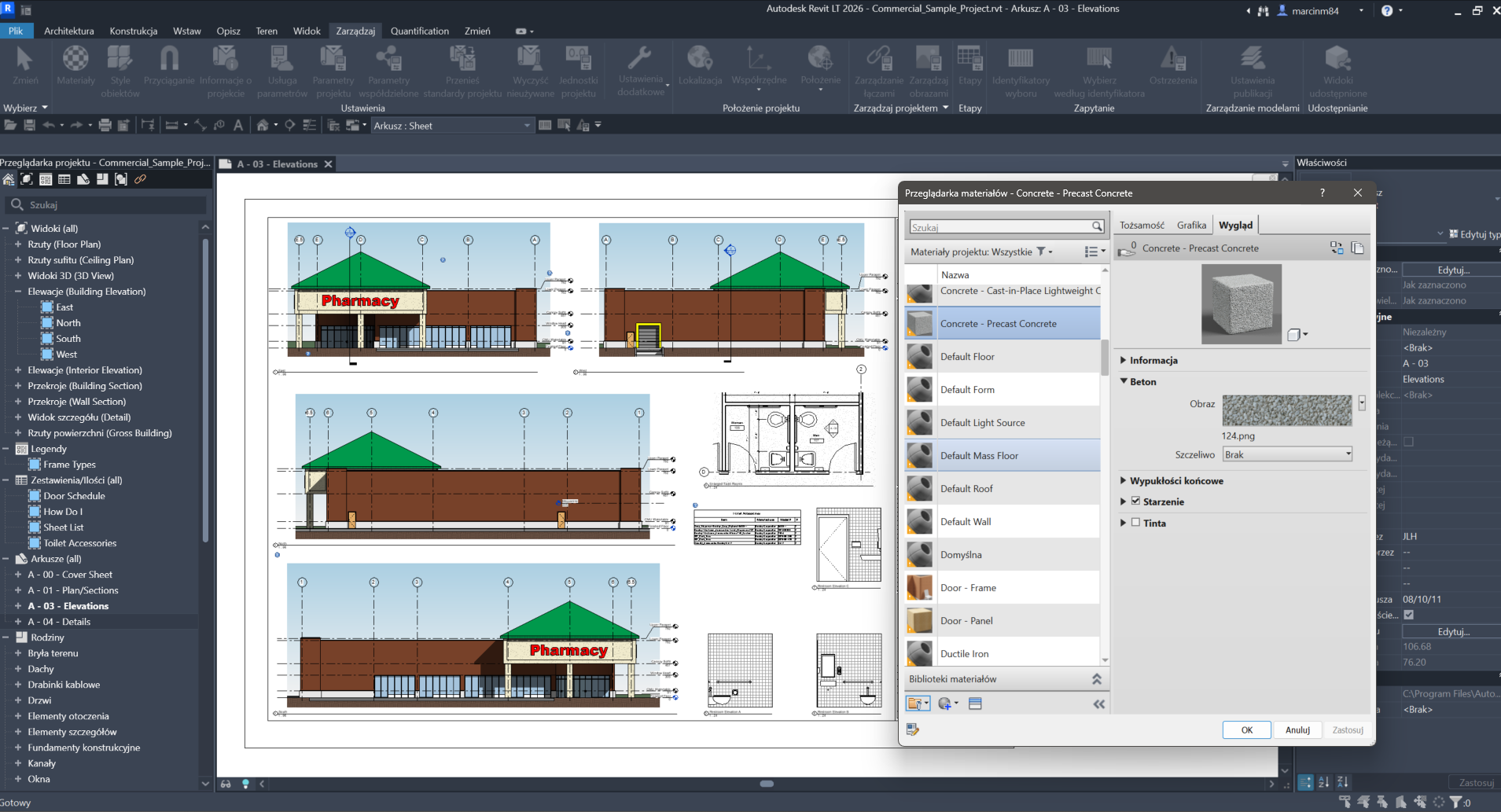Open the A - 04 - Details sheet
The height and width of the screenshot is (812, 1501).
tap(59, 622)
